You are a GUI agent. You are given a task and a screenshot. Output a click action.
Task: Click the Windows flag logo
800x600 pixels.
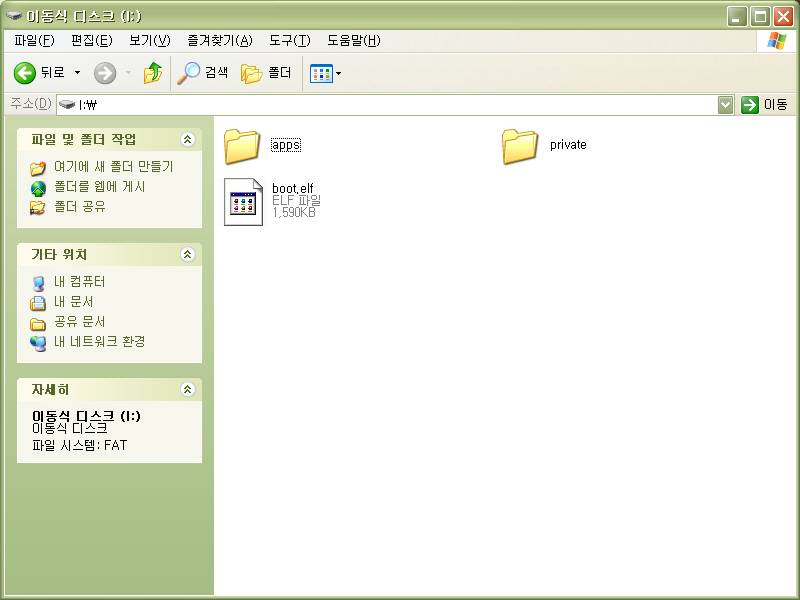tap(776, 40)
